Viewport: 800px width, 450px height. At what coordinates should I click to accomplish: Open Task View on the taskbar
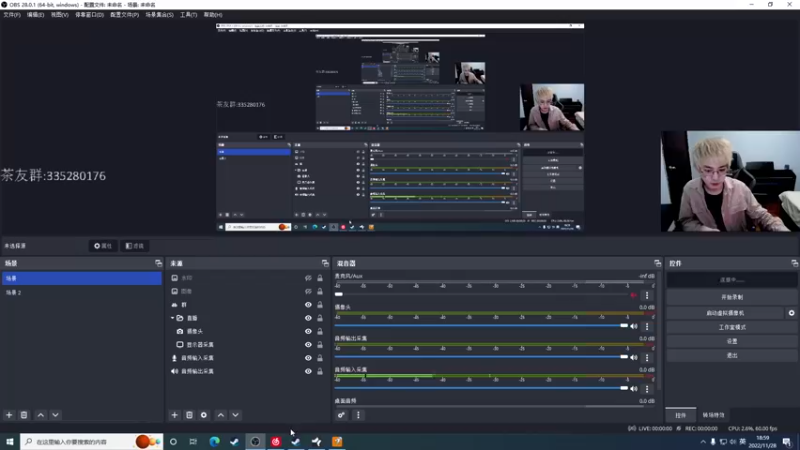tap(193, 441)
